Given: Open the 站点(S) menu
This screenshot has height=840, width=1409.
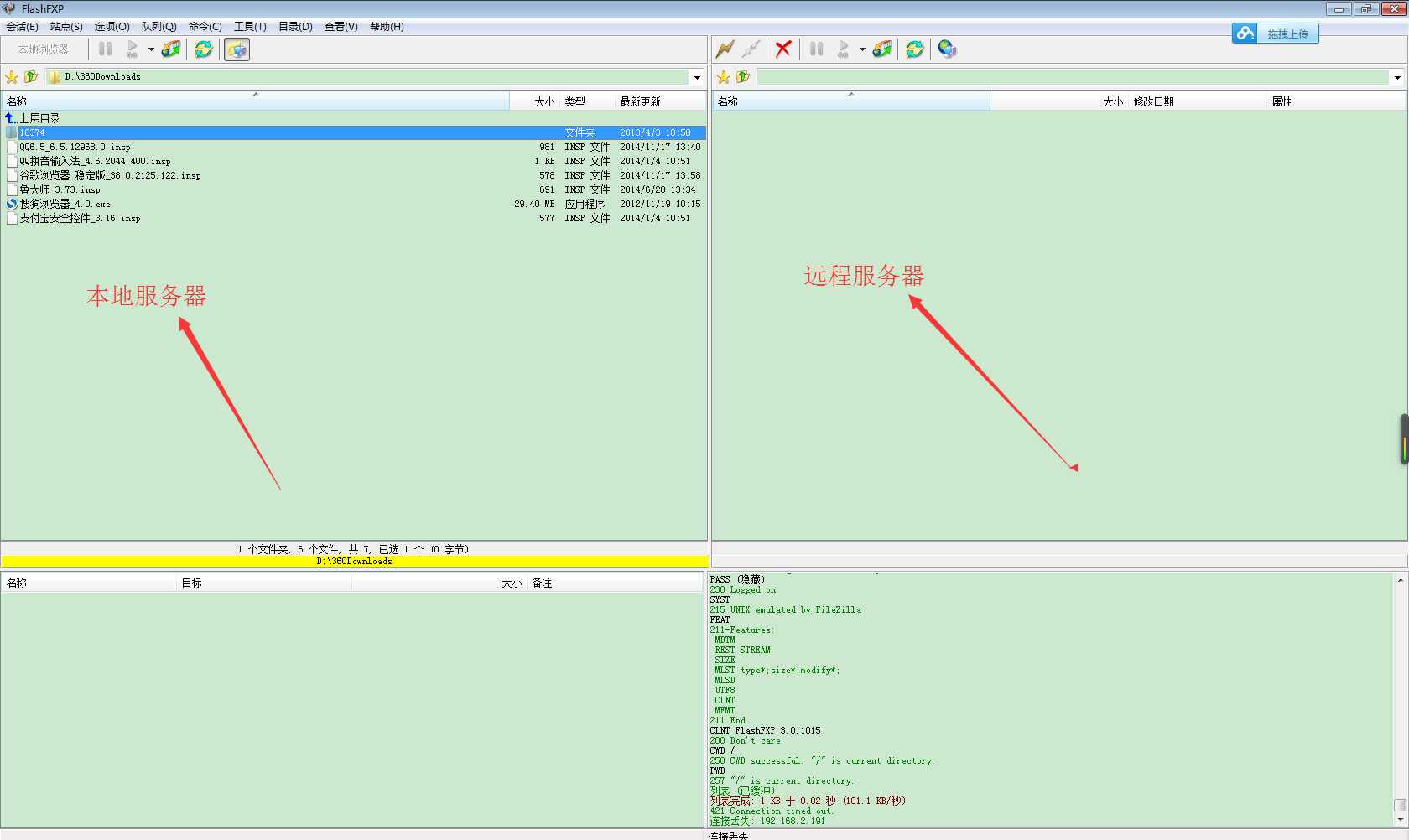Looking at the screenshot, I should (x=66, y=27).
